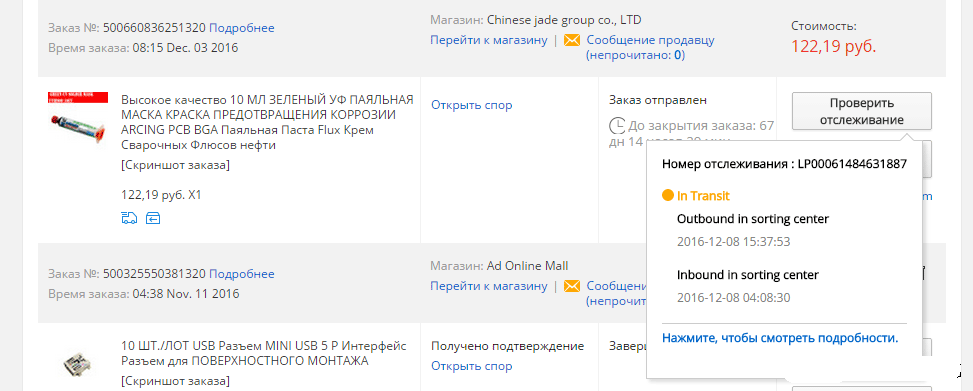The width and height of the screenshot is (973, 391).
Task: Click the envelope icon in Ad Online Mall order
Action: [x=572, y=286]
